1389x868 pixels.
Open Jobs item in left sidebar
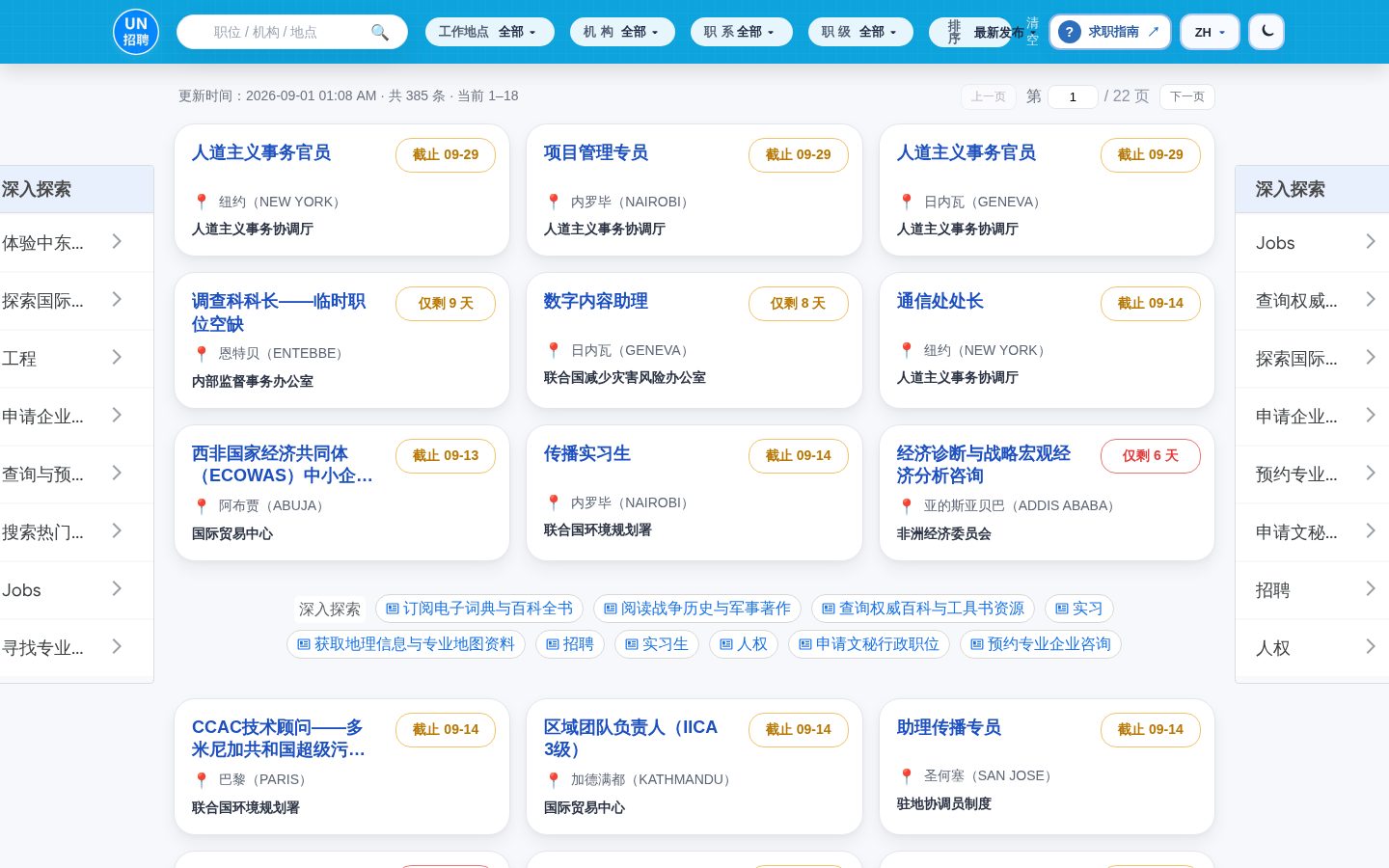pyautogui.click(x=76, y=589)
